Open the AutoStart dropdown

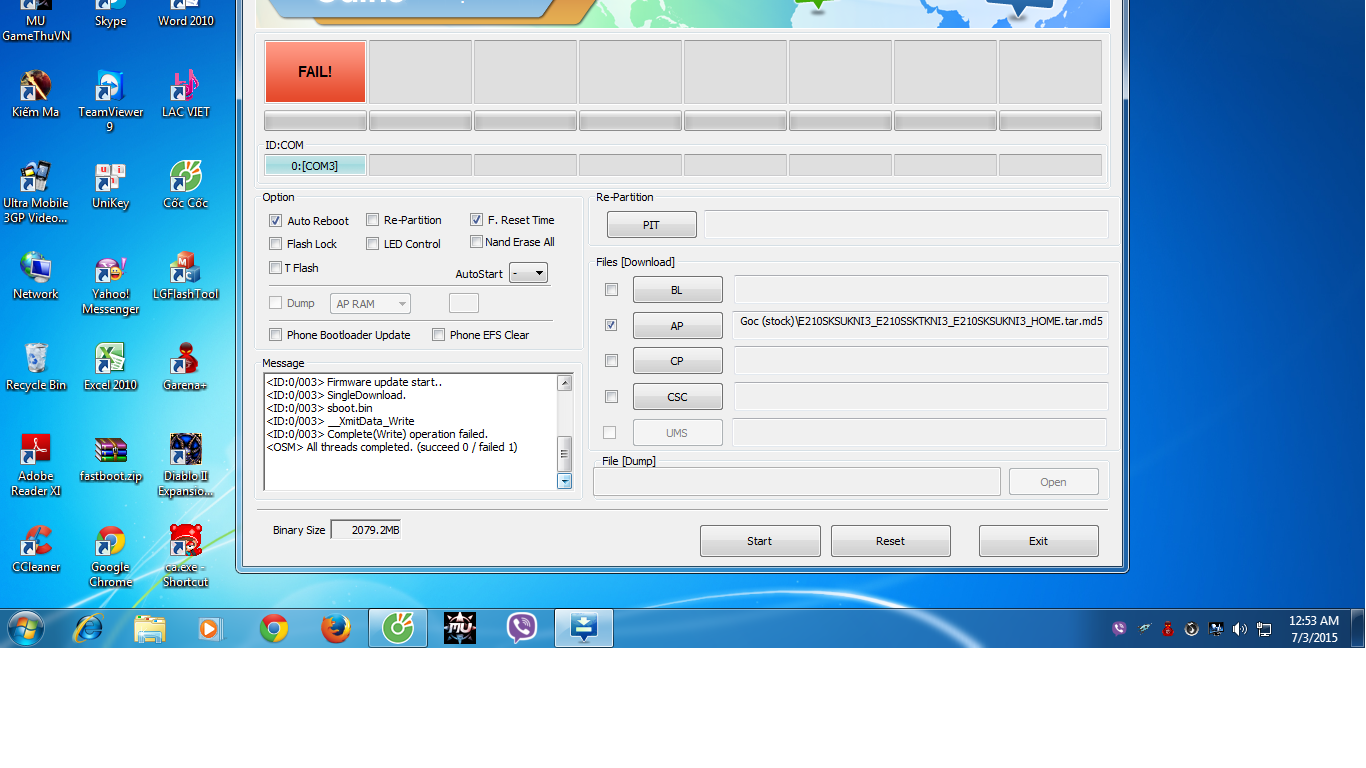pyautogui.click(x=528, y=273)
